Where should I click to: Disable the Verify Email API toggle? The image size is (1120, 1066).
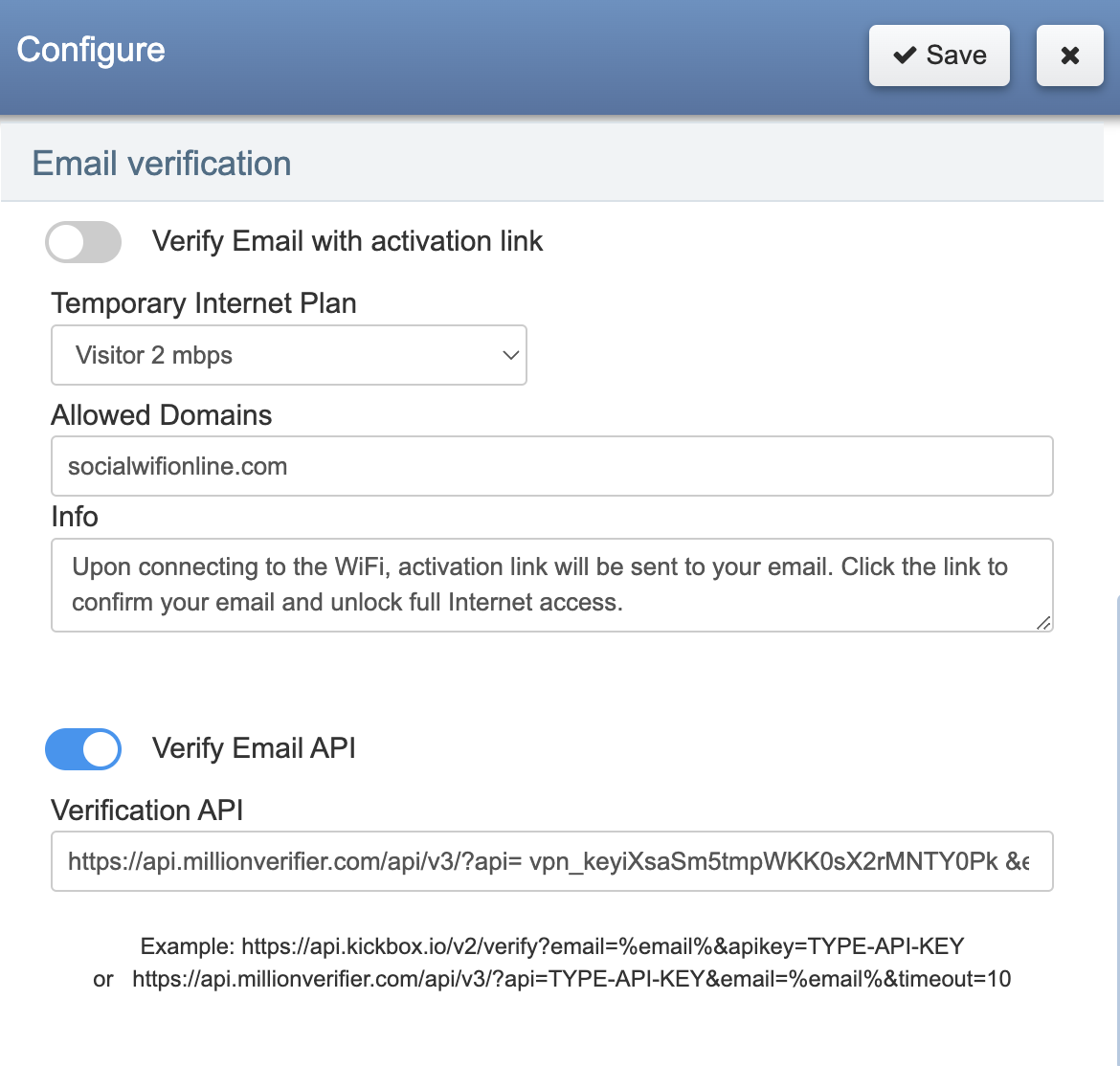click(83, 749)
